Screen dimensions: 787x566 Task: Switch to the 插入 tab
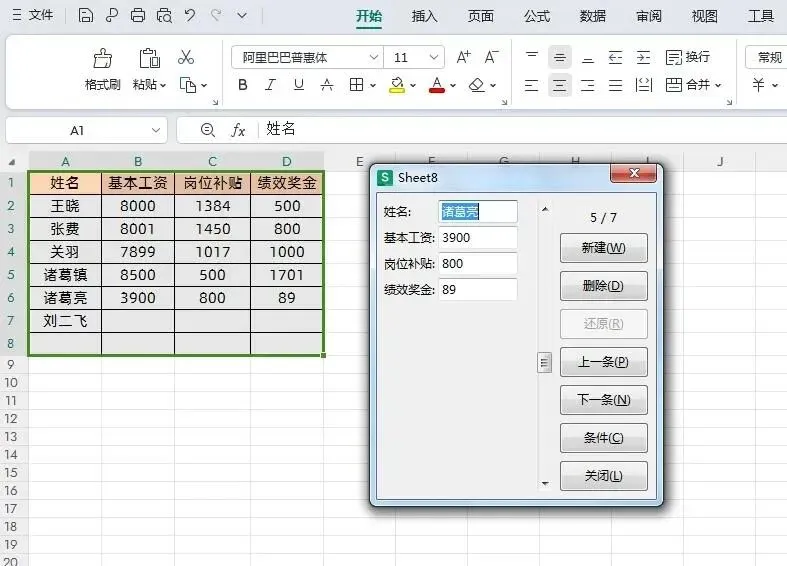point(424,16)
